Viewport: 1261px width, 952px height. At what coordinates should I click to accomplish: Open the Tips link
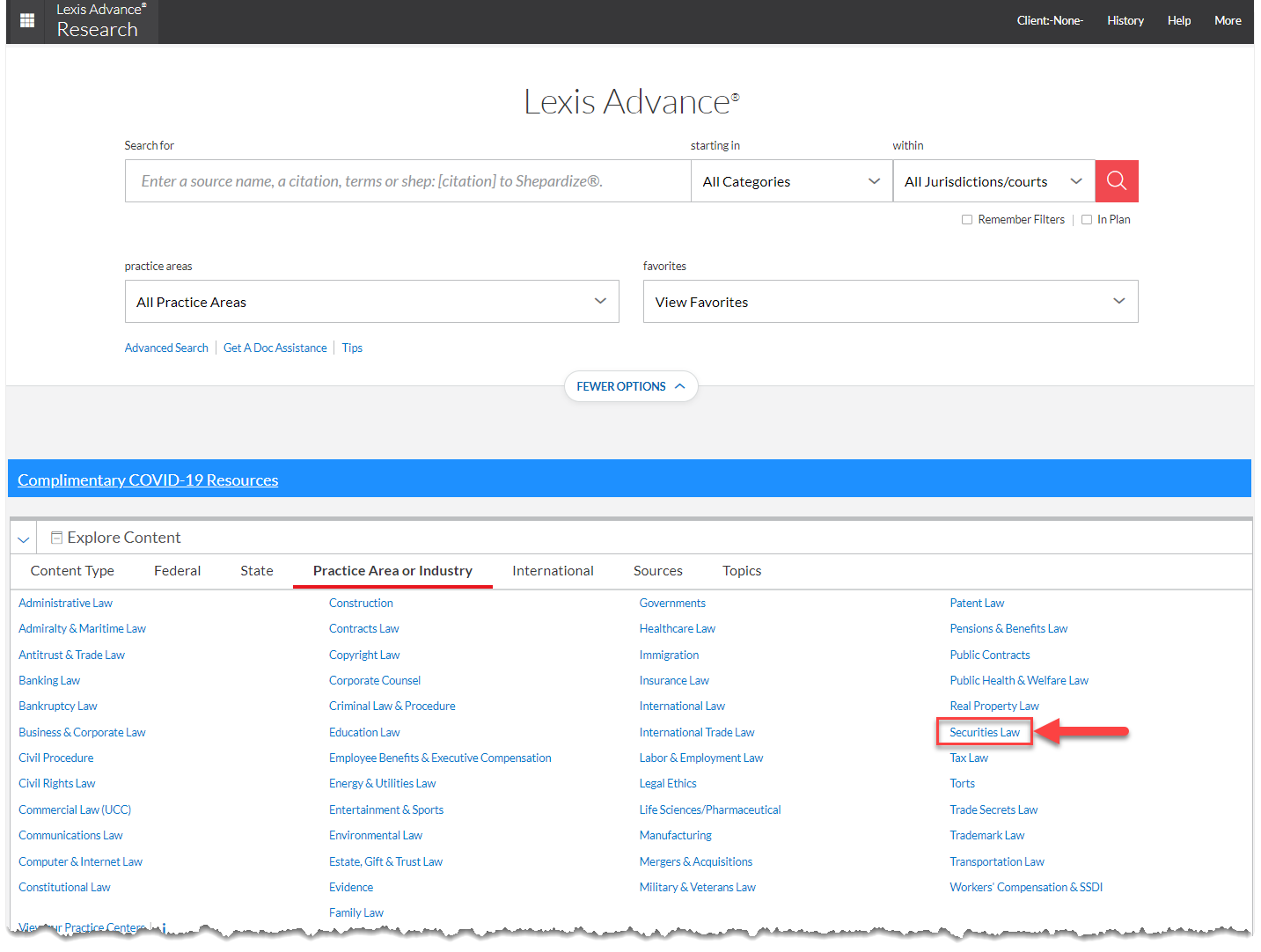pyautogui.click(x=352, y=348)
